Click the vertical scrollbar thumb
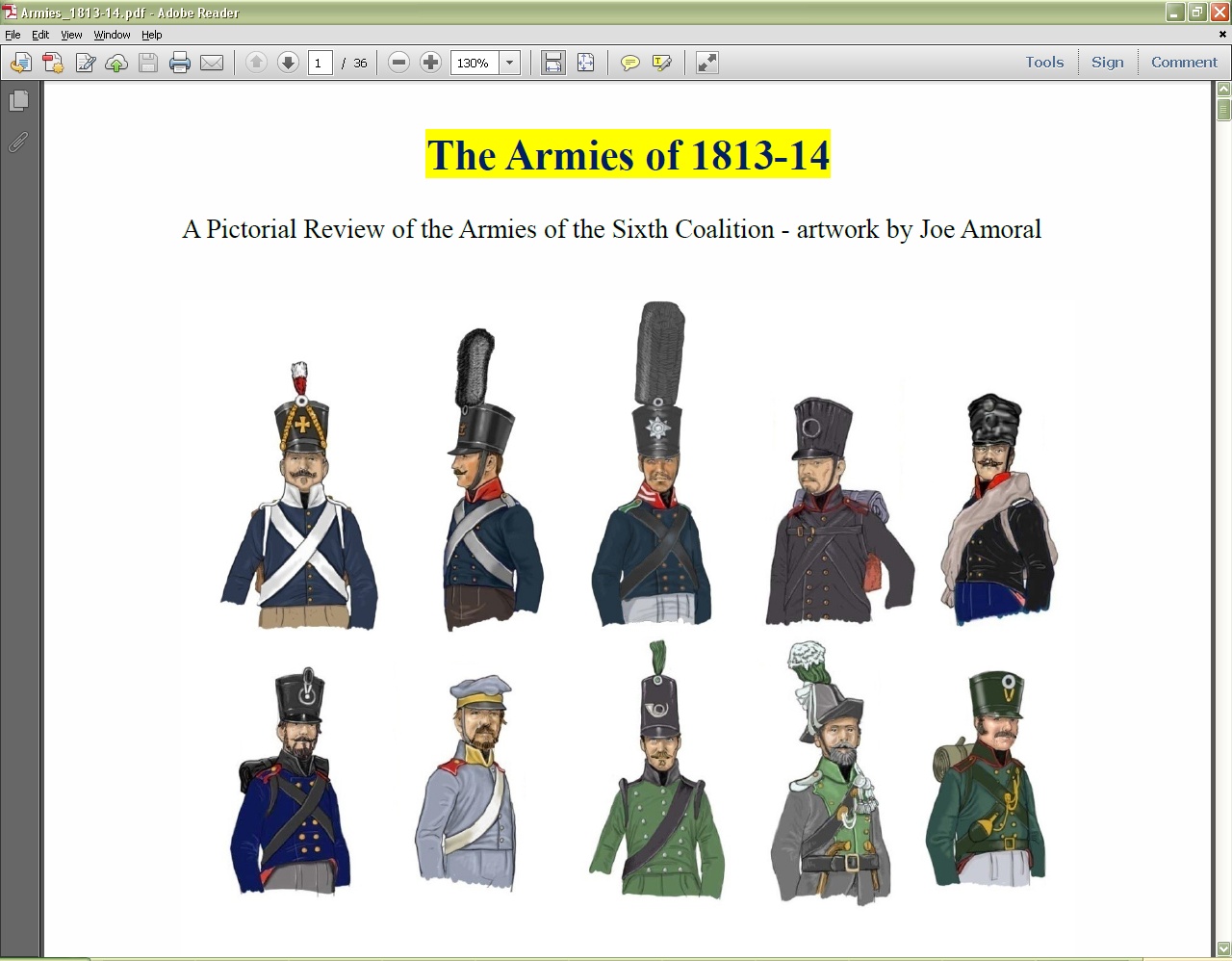Viewport: 1232px width, 961px height. (x=1223, y=108)
